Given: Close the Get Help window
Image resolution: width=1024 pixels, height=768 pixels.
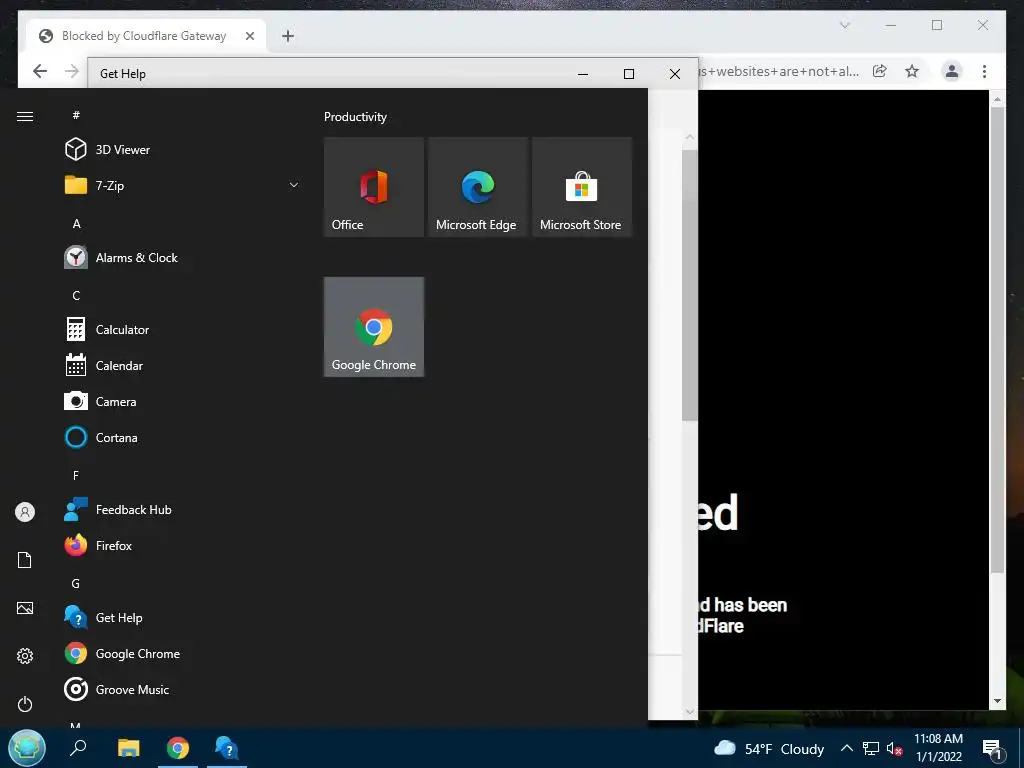Looking at the screenshot, I should [x=675, y=74].
